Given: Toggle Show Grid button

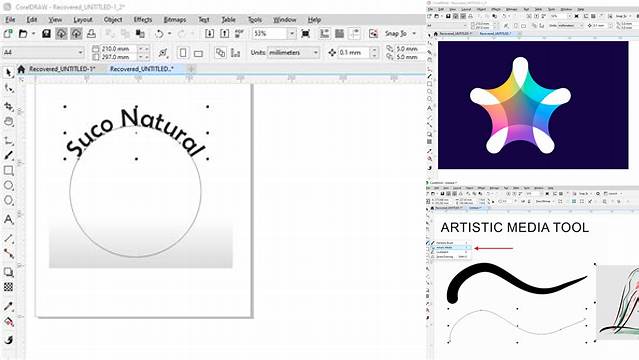Looking at the screenshot, I should click(339, 33).
